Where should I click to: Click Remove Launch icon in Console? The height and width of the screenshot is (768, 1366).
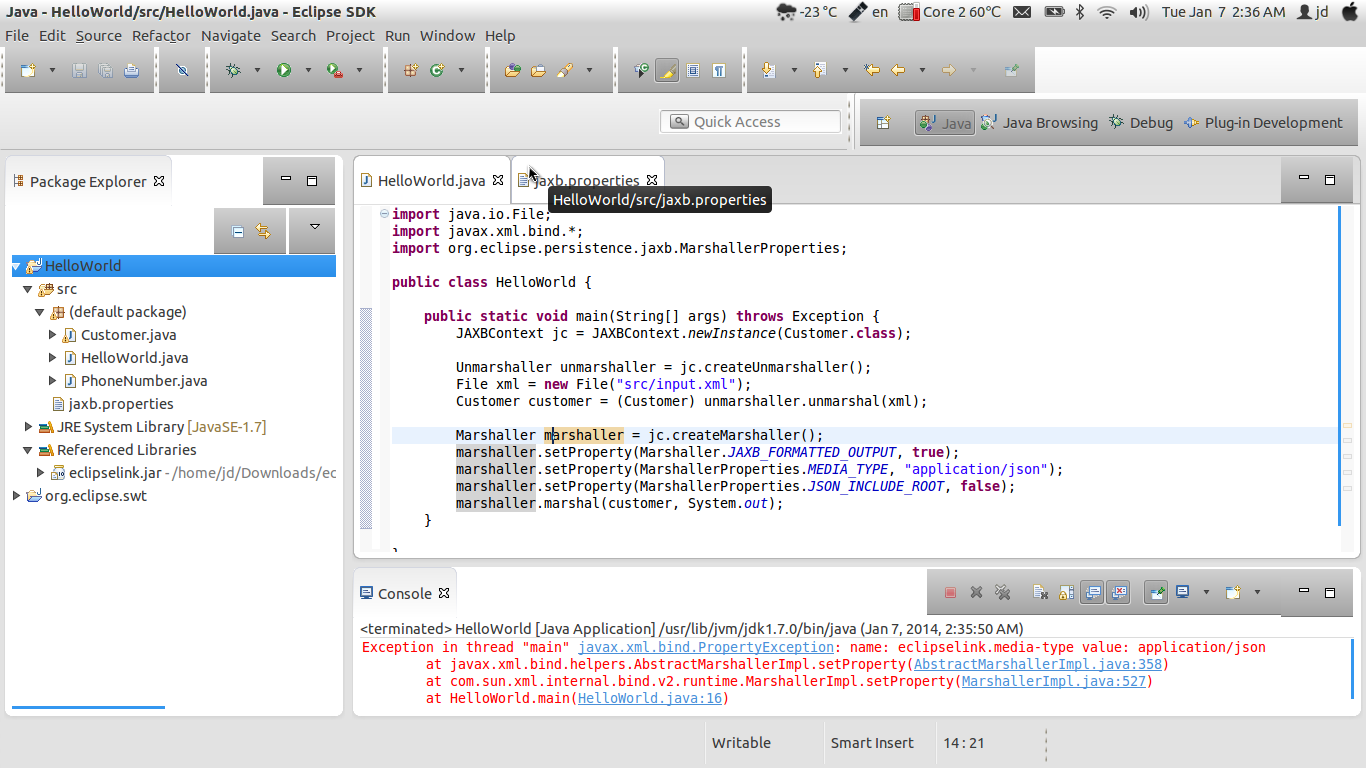[x=977, y=592]
